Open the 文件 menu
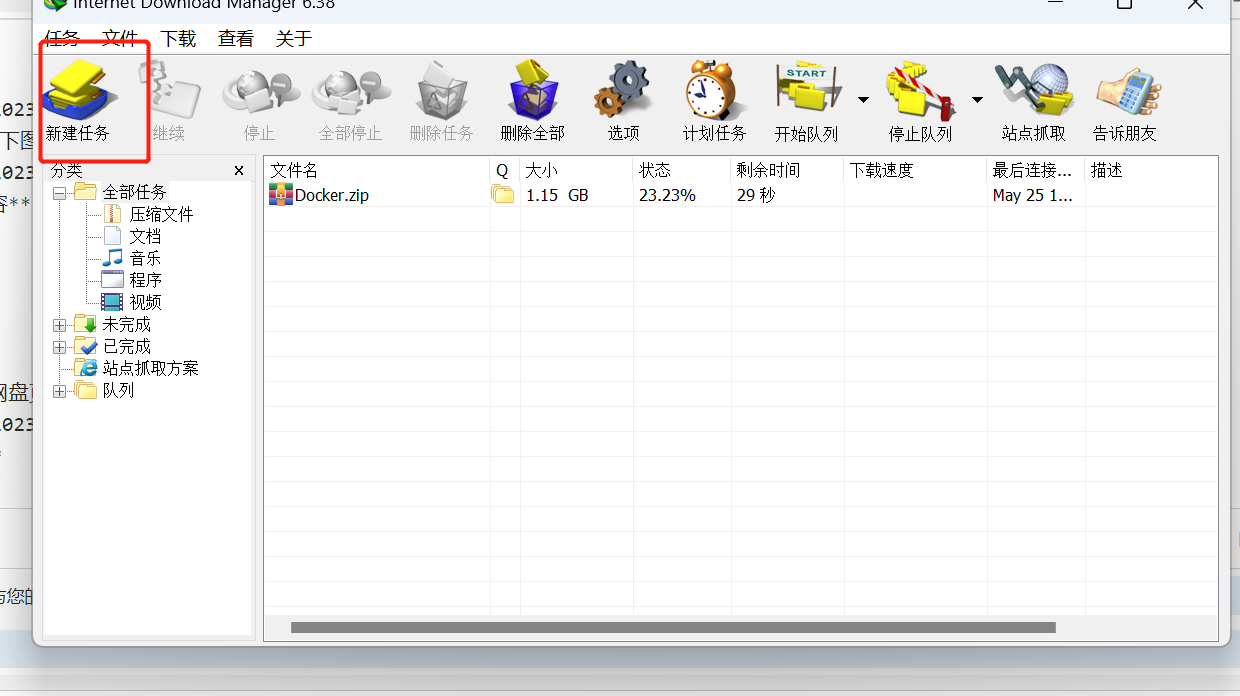Image resolution: width=1240 pixels, height=696 pixels. click(120, 39)
